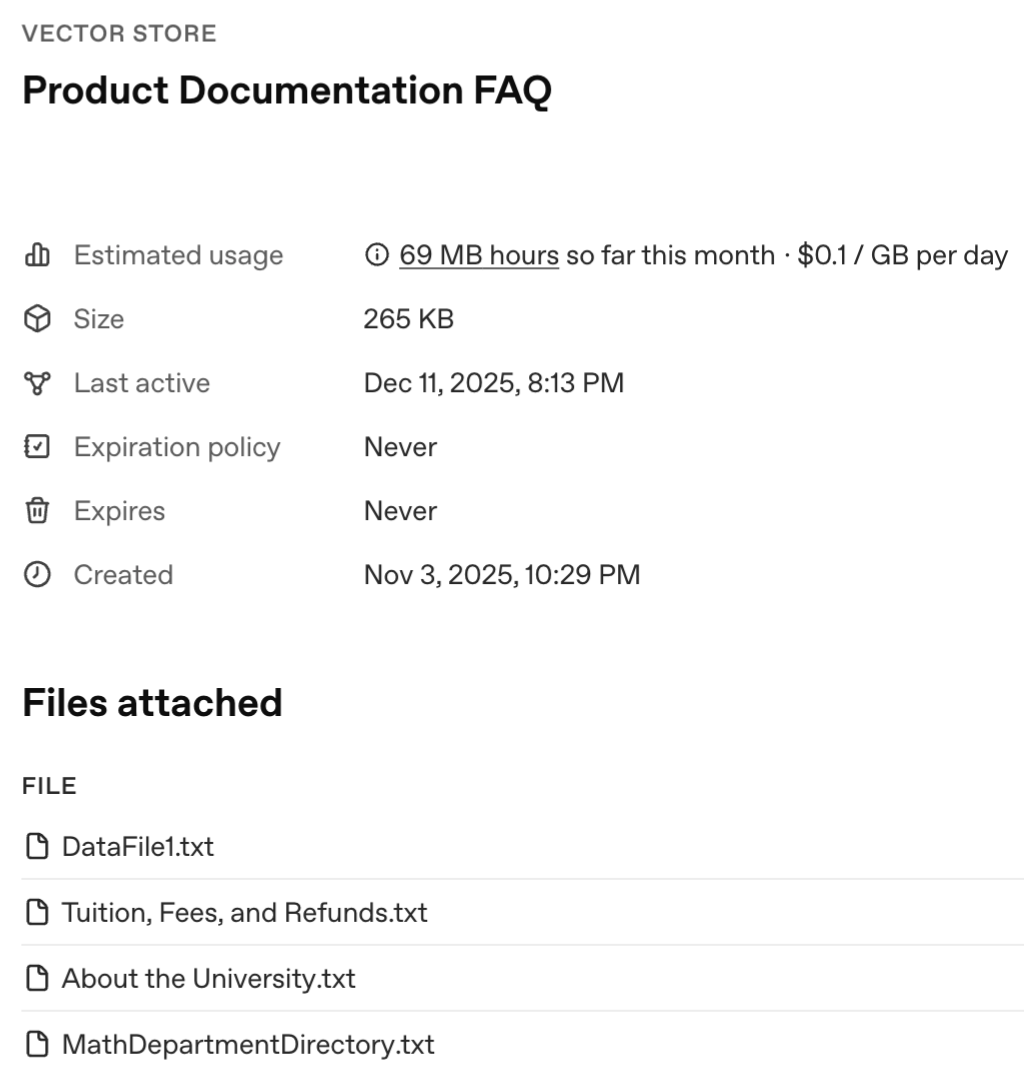Image resolution: width=1024 pixels, height=1080 pixels.
Task: Select the cube icon next to Size
Action: [37, 319]
